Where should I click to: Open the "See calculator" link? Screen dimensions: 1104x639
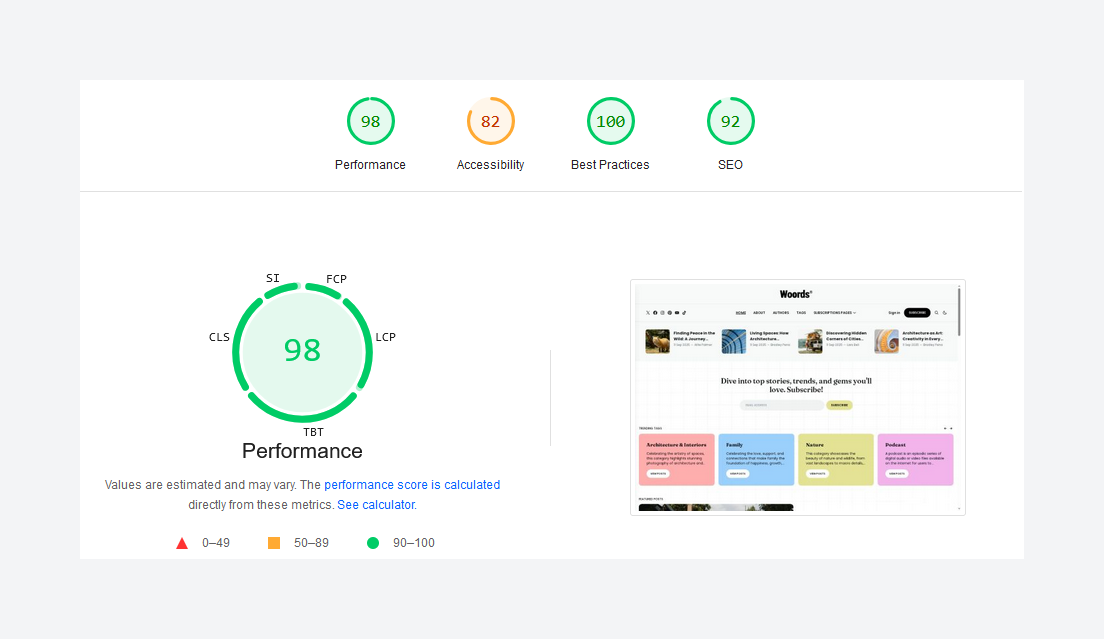pos(375,505)
